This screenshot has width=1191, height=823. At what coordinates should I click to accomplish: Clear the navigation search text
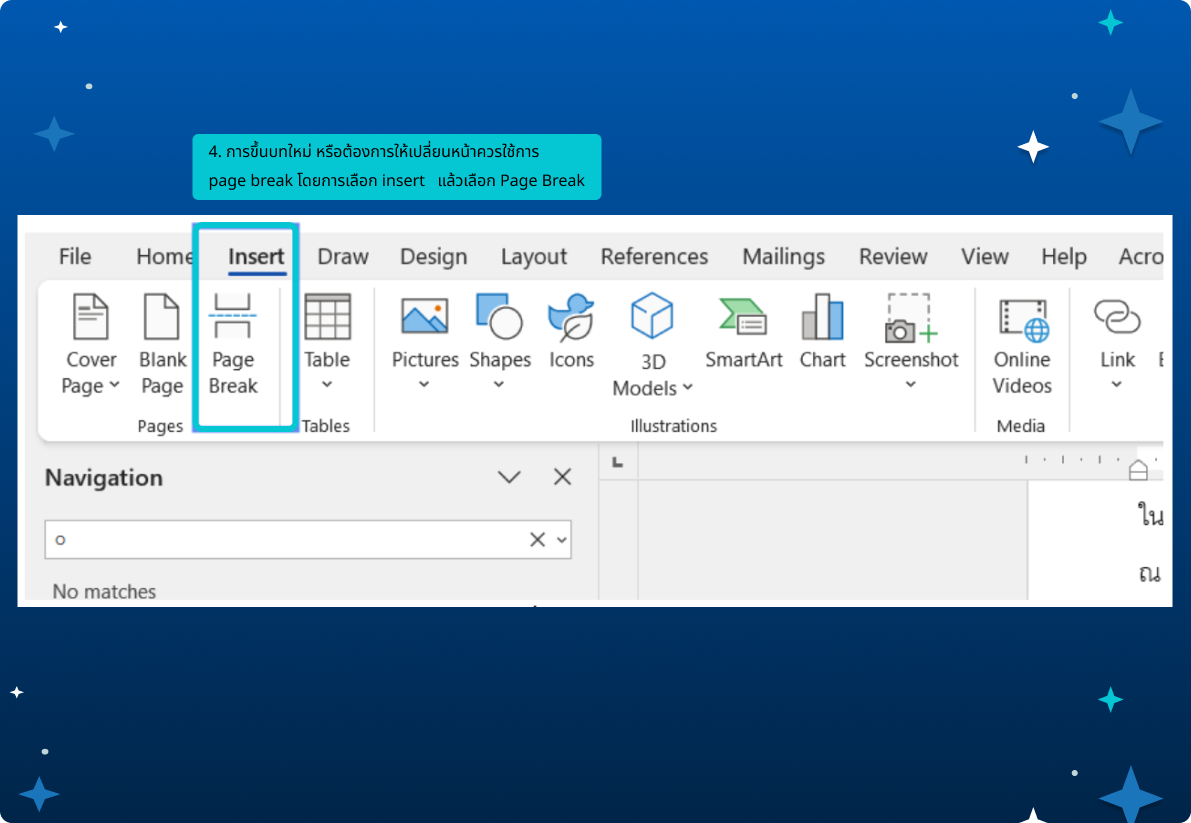pos(537,540)
